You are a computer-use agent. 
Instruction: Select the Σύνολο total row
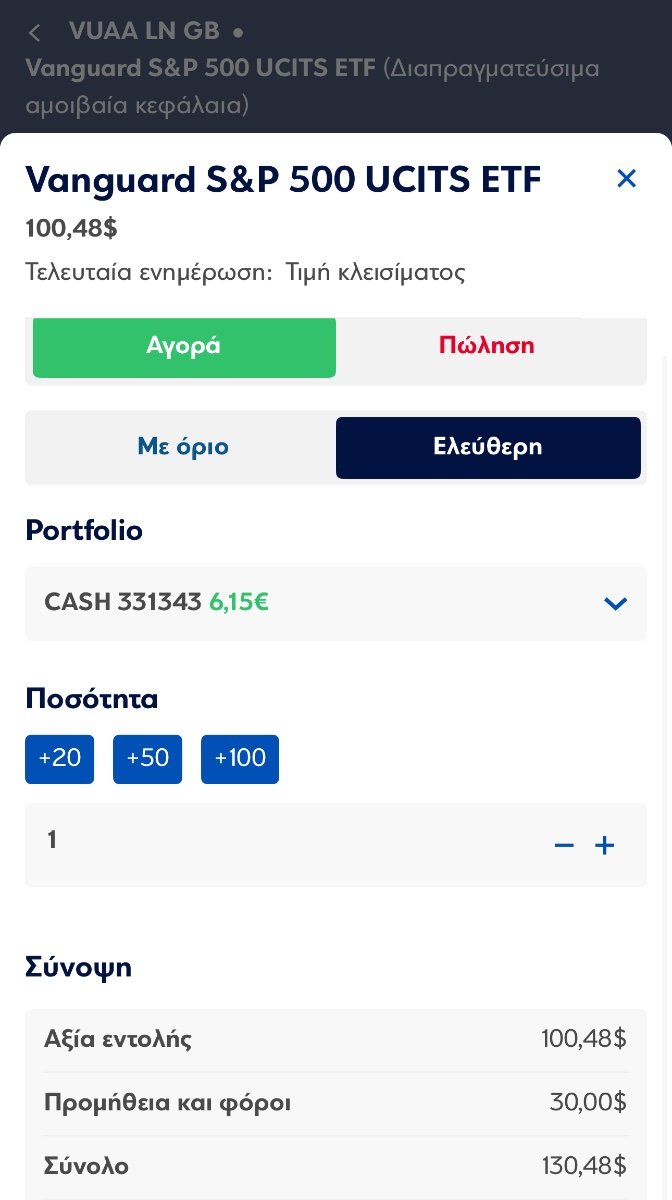pos(336,1166)
